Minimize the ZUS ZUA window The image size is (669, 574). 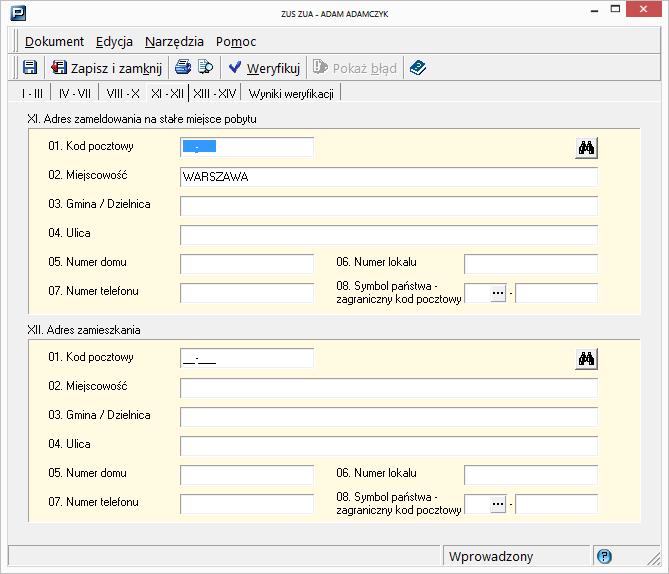click(x=594, y=10)
